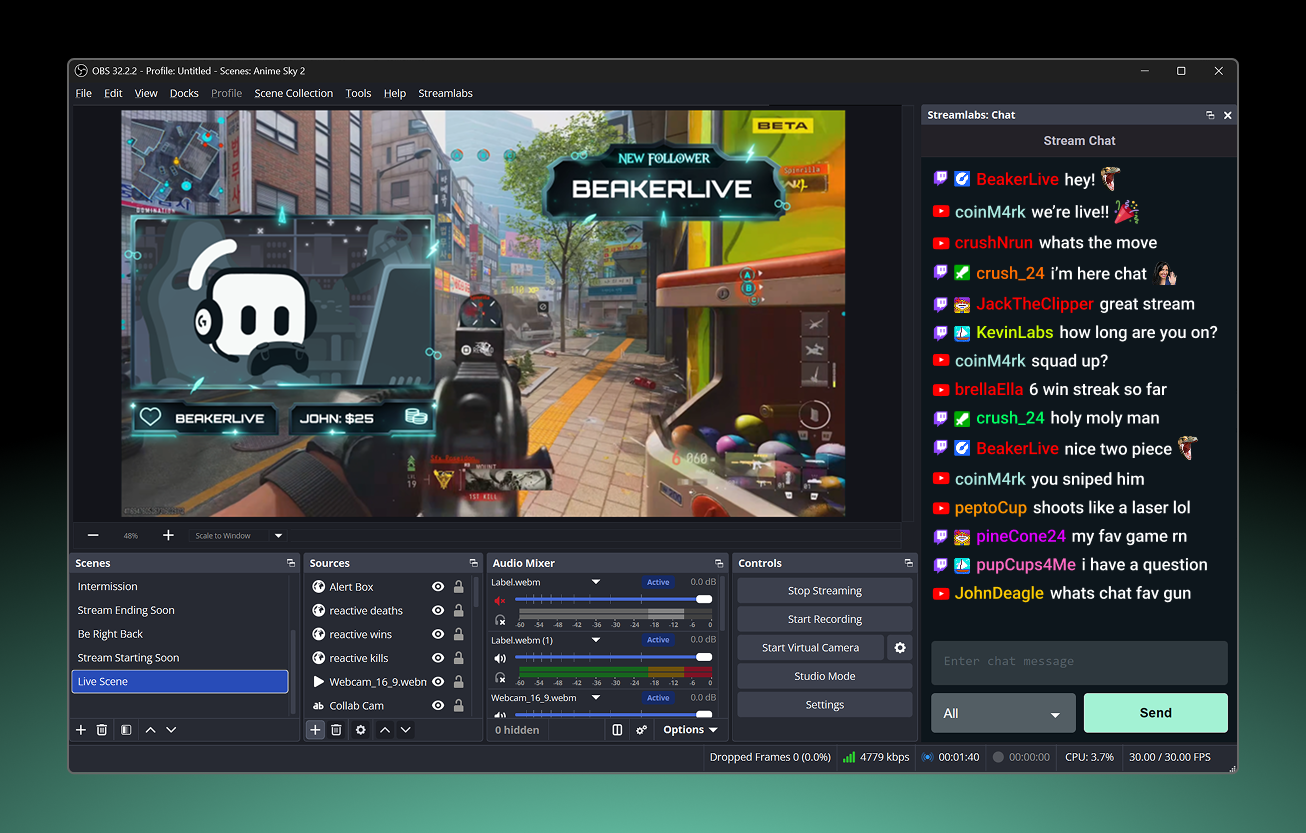The height and width of the screenshot is (833, 1306).
Task: Open the Scale to Window dropdown
Action: pos(240,536)
